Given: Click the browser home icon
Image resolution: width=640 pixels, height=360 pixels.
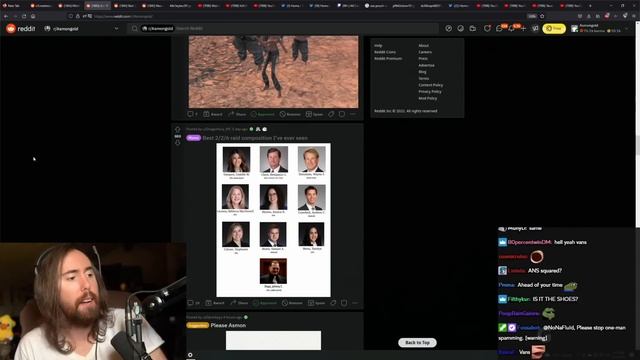Looking at the screenshot, I should (33, 16).
